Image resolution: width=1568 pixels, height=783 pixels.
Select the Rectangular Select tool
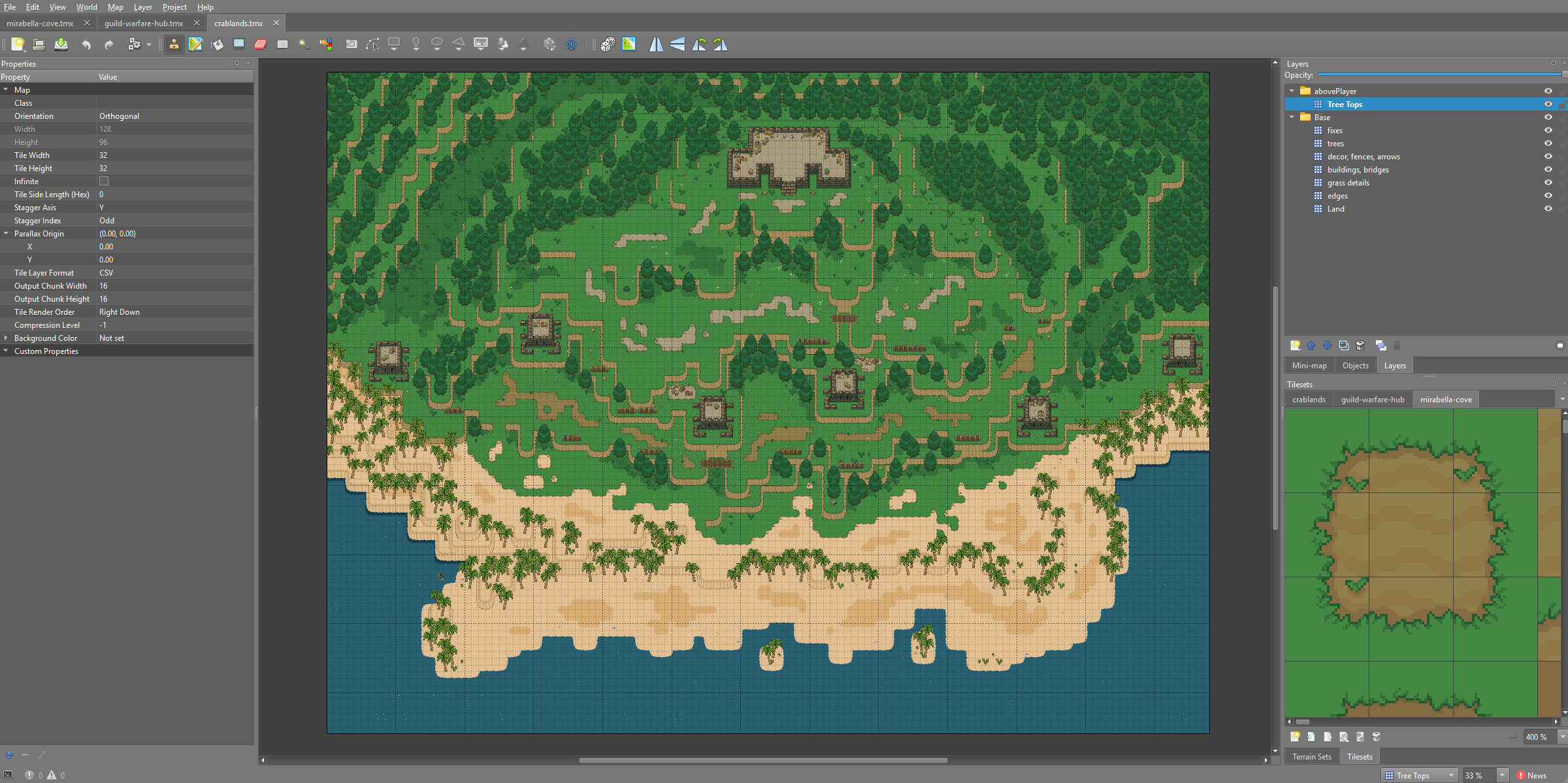click(x=282, y=44)
